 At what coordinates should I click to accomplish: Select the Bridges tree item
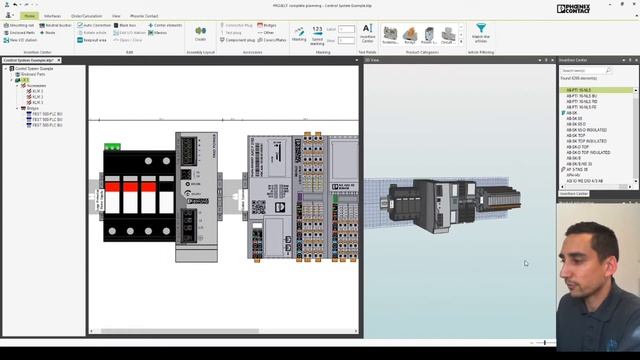(33, 108)
